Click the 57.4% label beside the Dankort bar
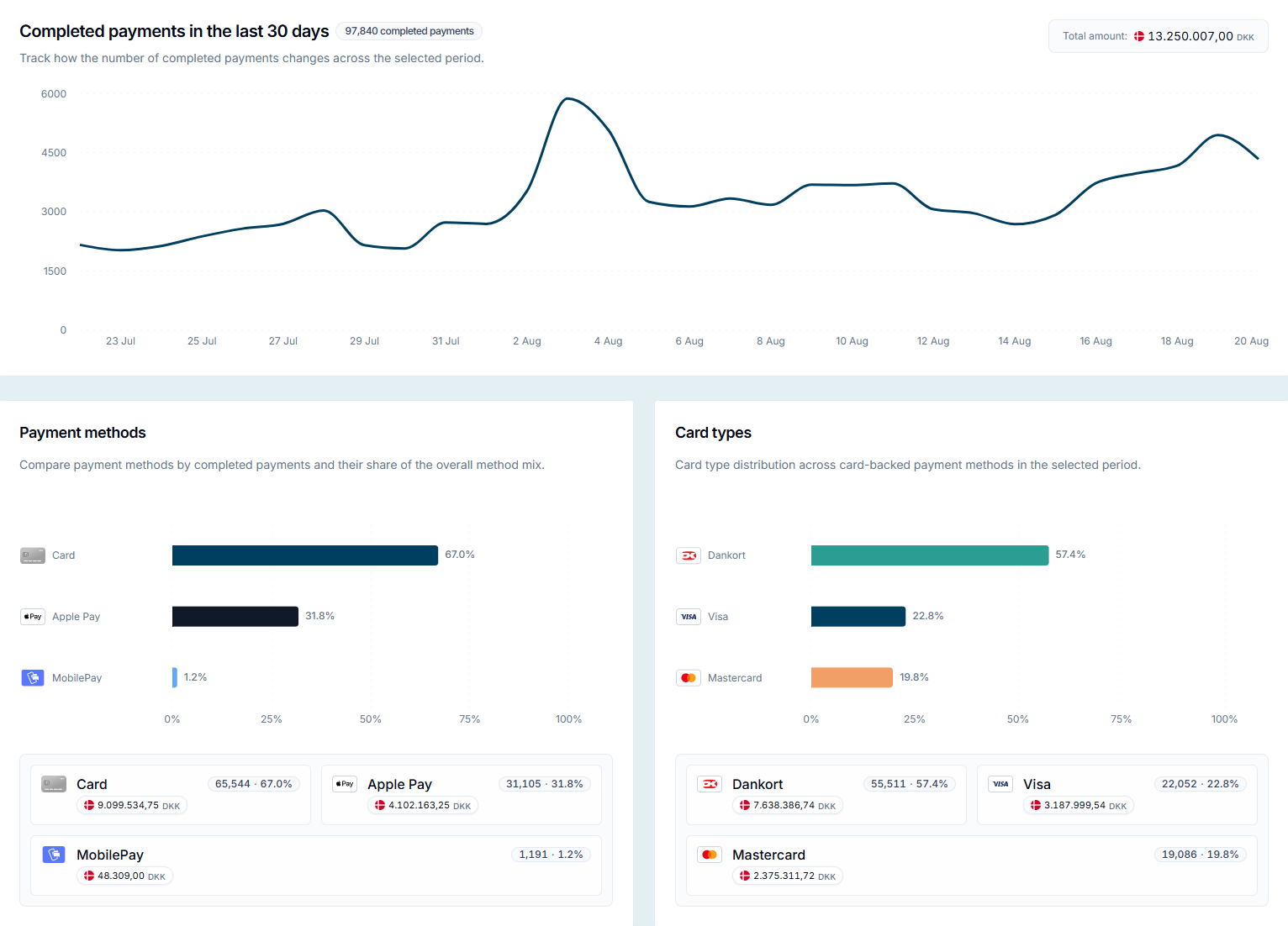The height and width of the screenshot is (926, 1288). pos(1070,555)
